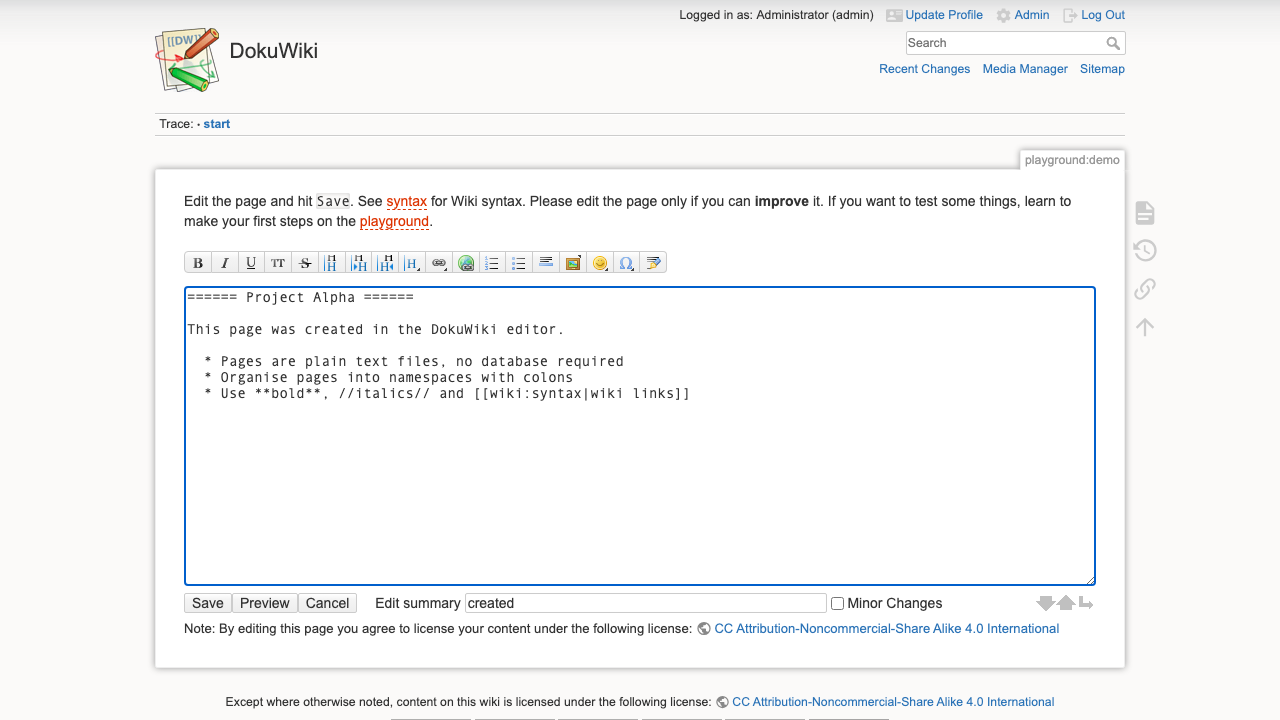Viewport: 1280px width, 720px height.
Task: Click the "This page was created" line
Action: click(x=376, y=329)
